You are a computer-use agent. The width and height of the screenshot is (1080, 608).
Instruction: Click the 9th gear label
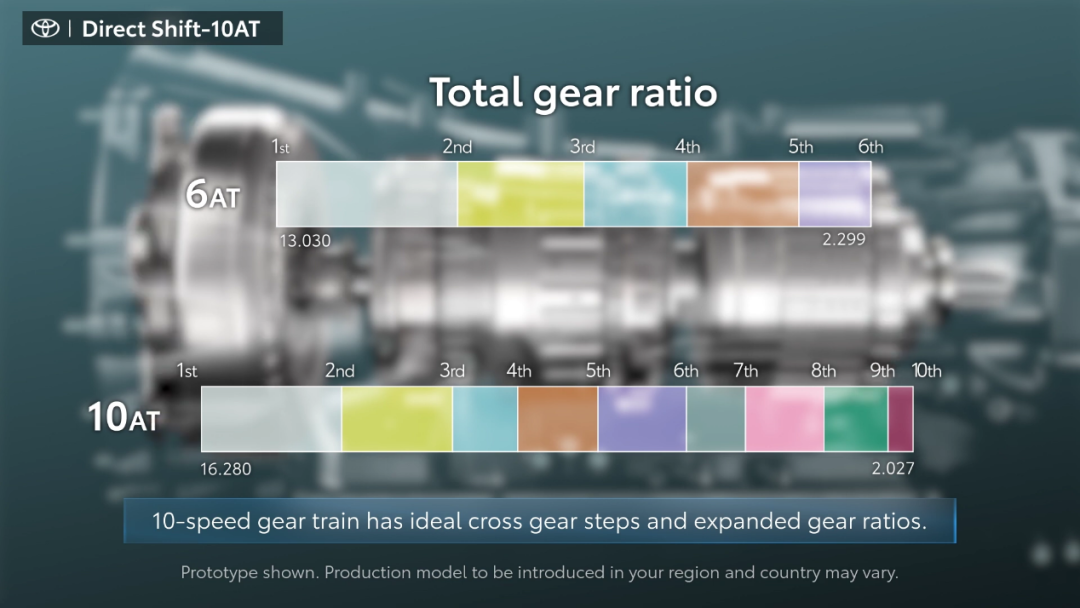click(x=882, y=371)
